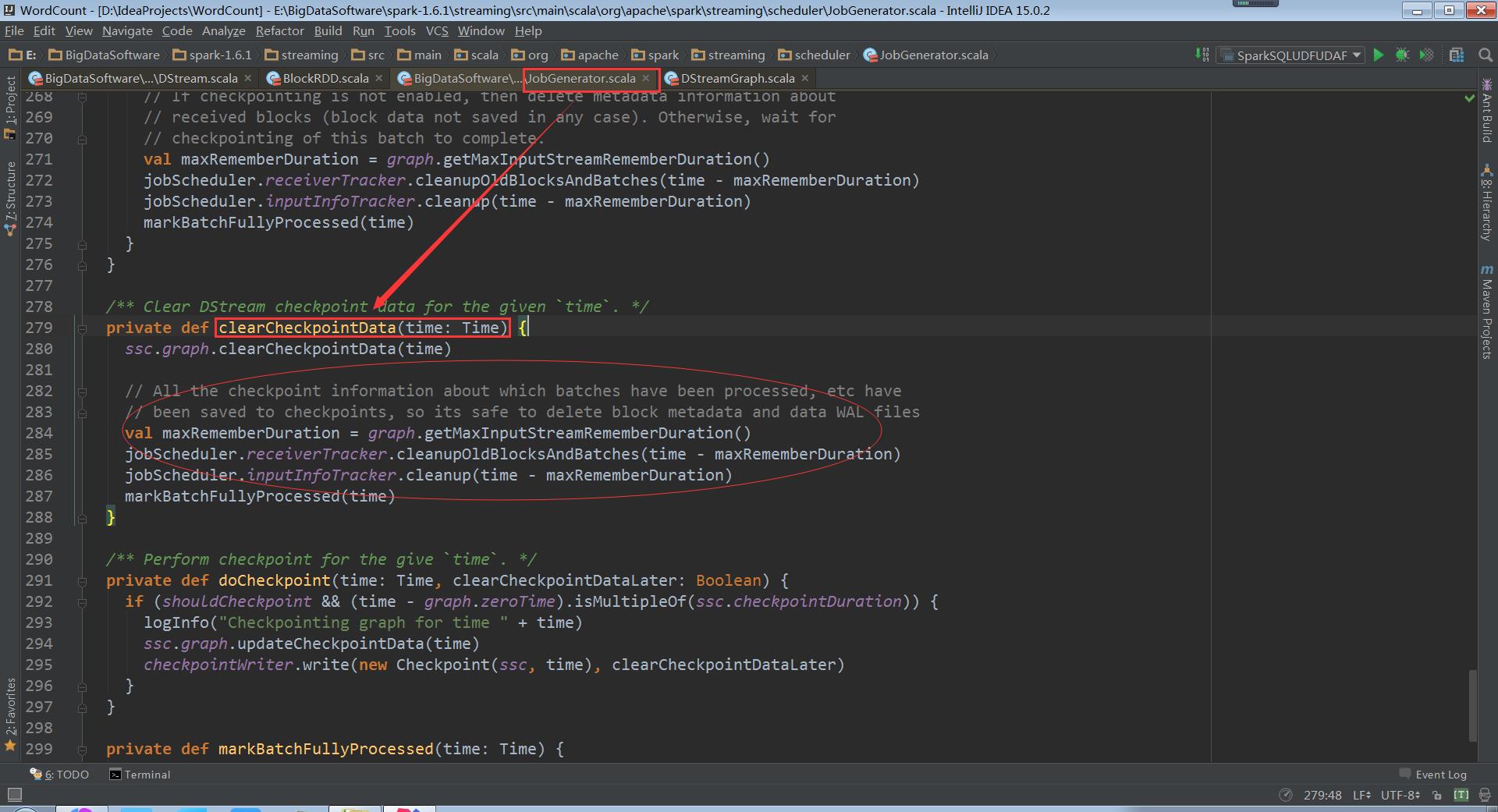
Task: Click the vertical editor scrollbar thumb
Action: (x=1472, y=705)
